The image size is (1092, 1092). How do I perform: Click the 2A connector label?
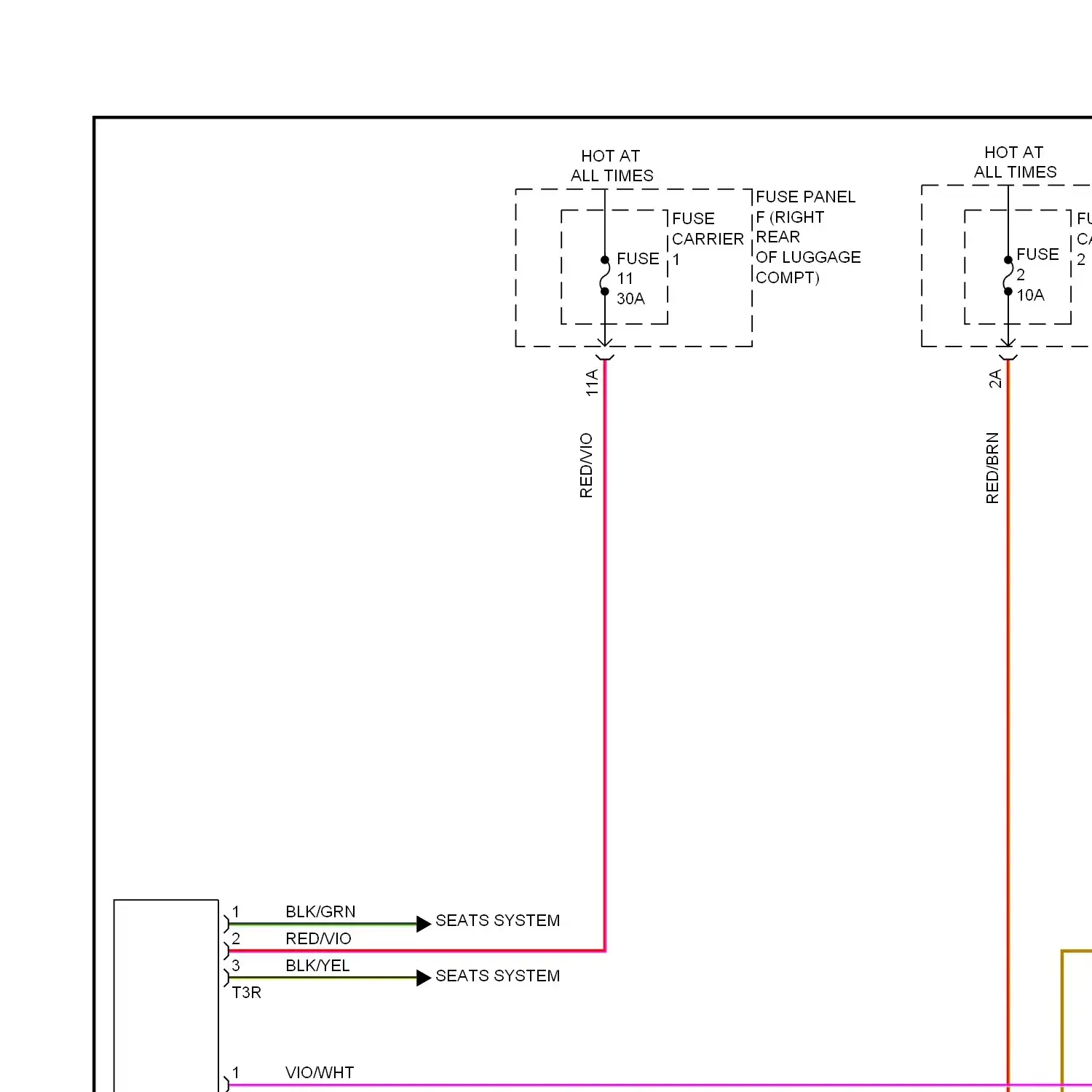pos(995,379)
